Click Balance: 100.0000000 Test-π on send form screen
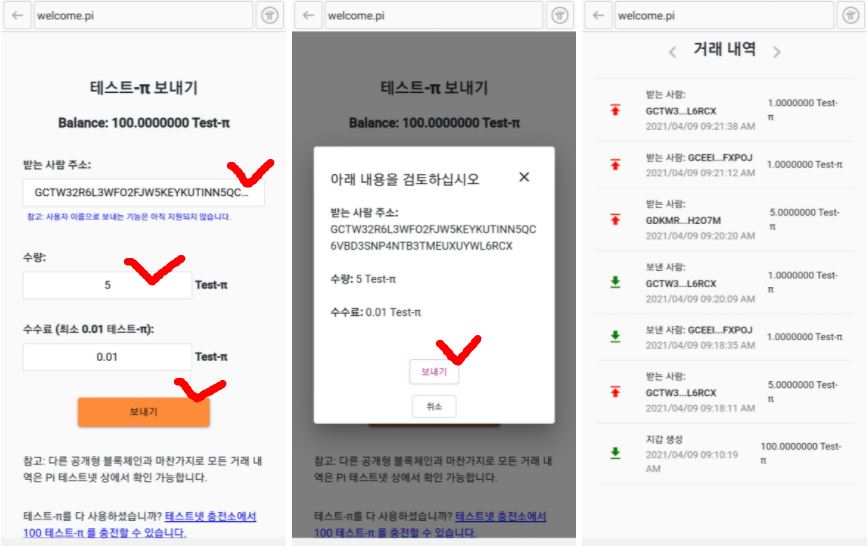 [x=144, y=123]
